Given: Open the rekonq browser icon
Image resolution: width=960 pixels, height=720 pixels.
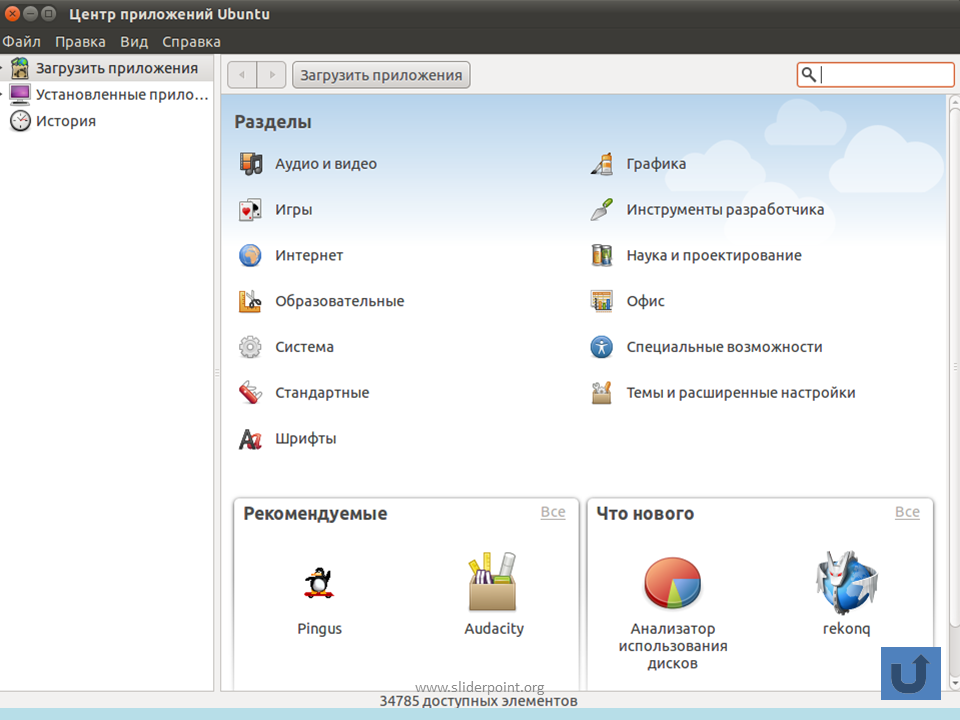Looking at the screenshot, I should pos(847,582).
